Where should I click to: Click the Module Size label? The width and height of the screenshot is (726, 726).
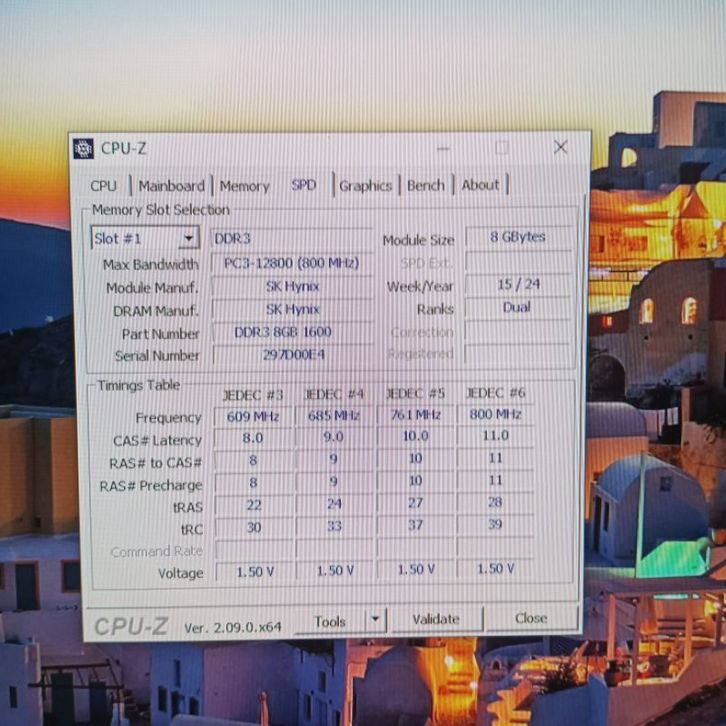pyautogui.click(x=418, y=240)
